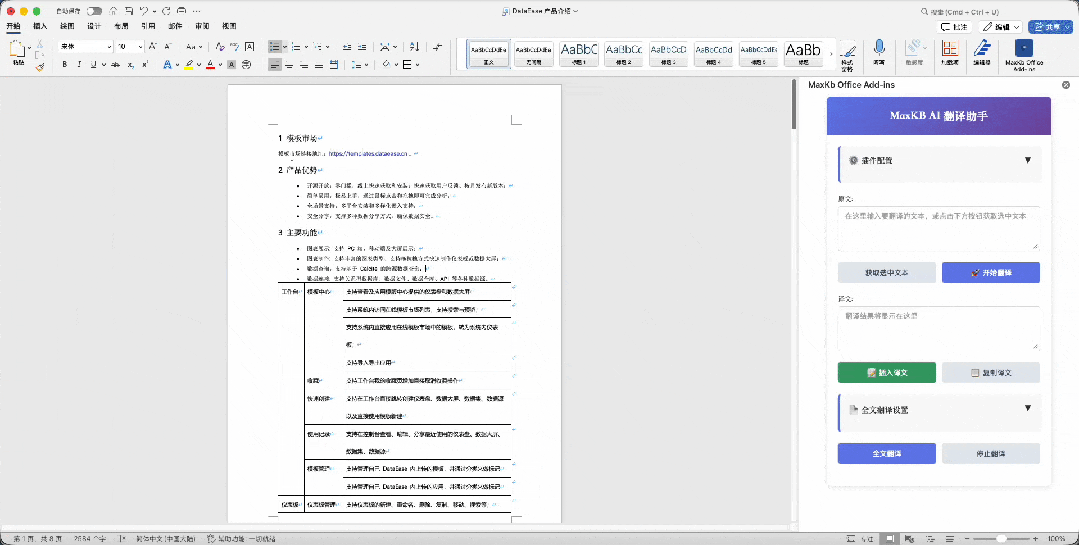
Task: Select Print Layout view in status bar
Action: (890, 538)
